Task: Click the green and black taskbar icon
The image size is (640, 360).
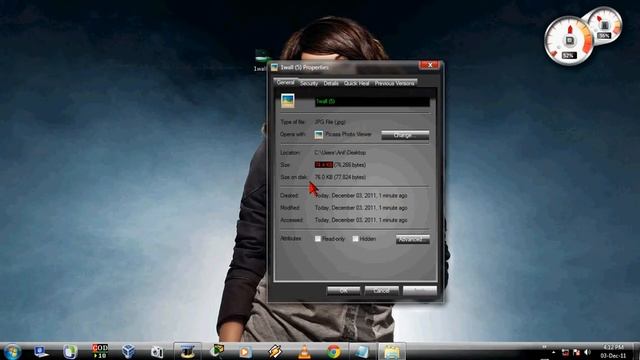Action: tap(217, 351)
